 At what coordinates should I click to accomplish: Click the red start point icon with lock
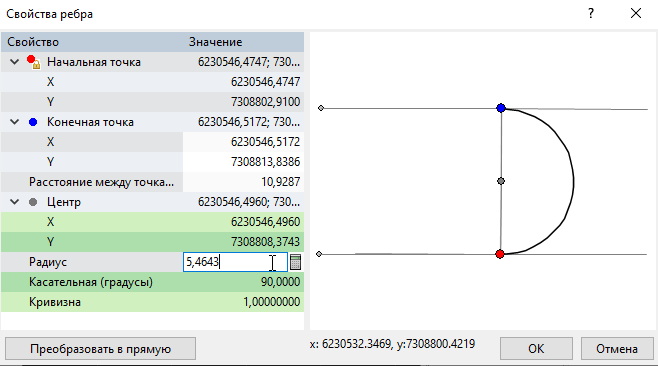[33, 62]
